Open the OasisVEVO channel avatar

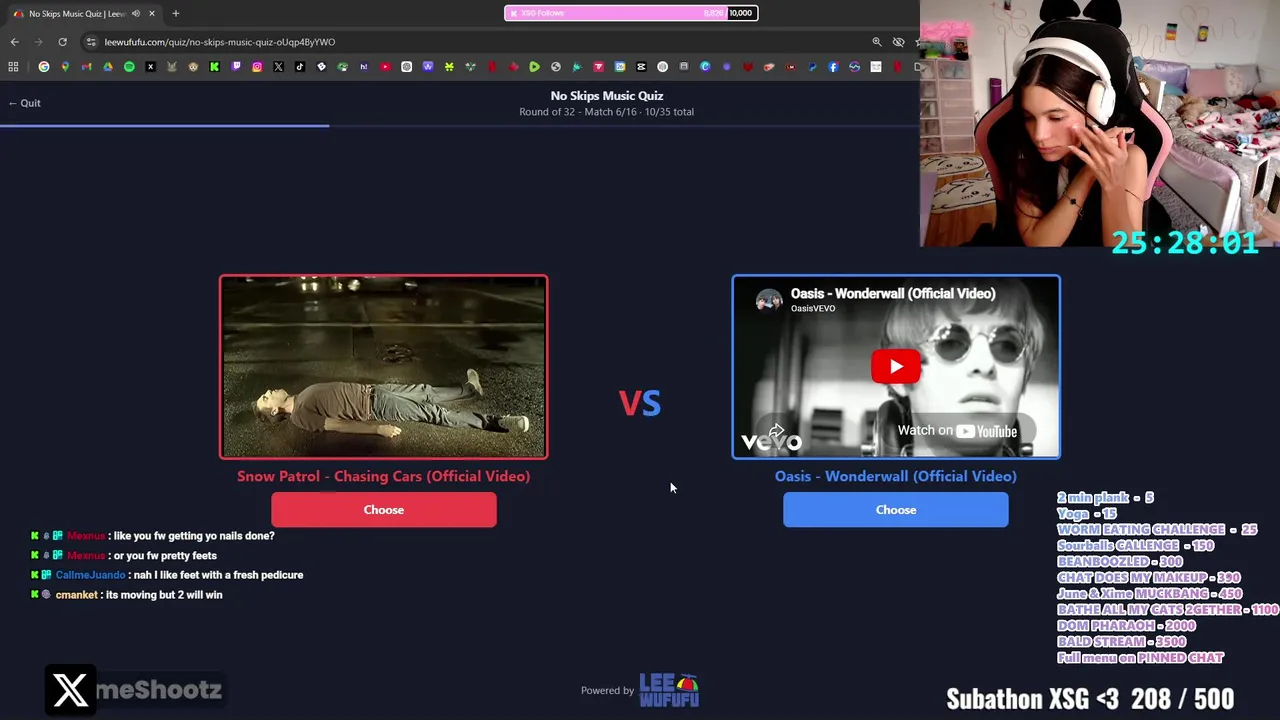coord(769,300)
